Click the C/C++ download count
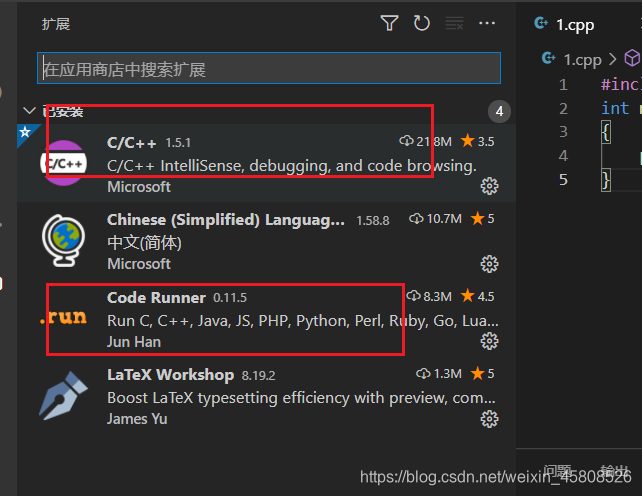Viewport: 642px width, 496px height. (x=425, y=141)
